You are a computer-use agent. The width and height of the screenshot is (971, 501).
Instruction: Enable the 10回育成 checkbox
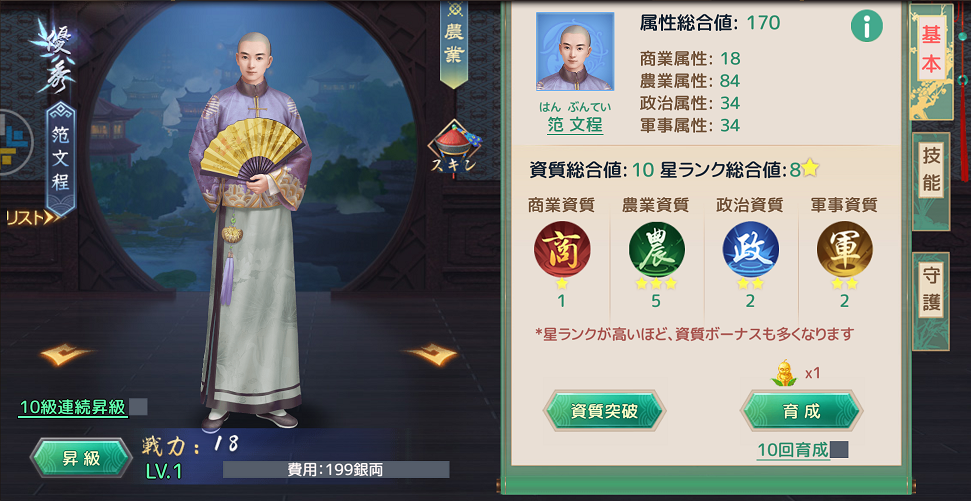click(839, 450)
